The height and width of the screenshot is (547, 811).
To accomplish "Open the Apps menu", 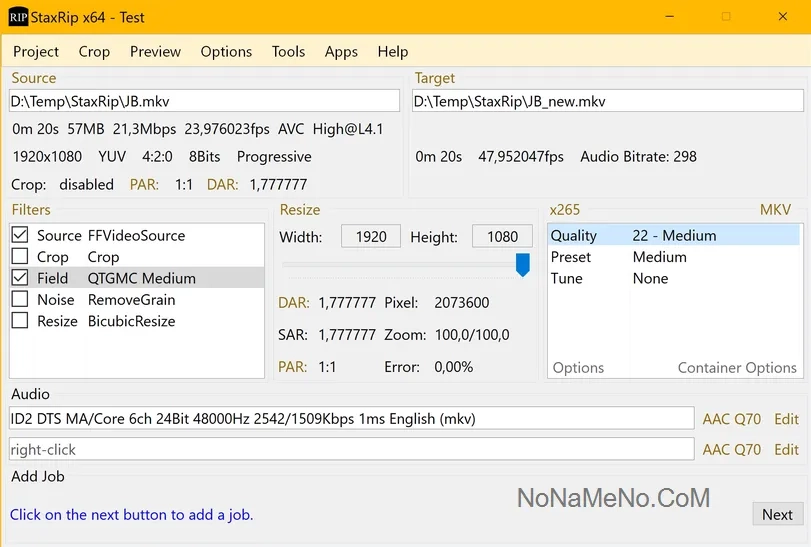I will 341,52.
